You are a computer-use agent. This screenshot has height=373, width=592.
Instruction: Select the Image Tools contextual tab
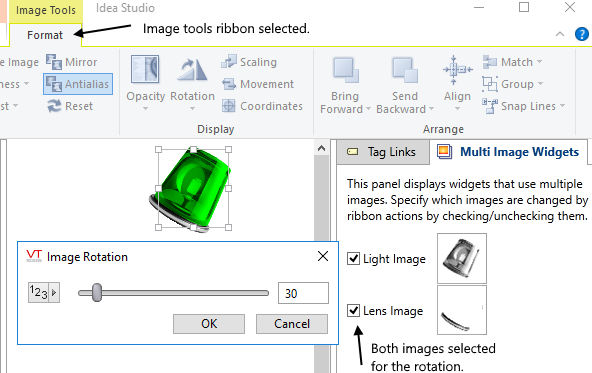point(46,10)
